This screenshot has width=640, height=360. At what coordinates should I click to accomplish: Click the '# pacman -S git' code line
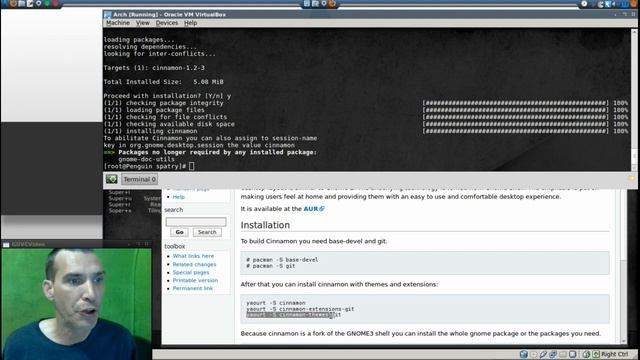[x=271, y=266]
